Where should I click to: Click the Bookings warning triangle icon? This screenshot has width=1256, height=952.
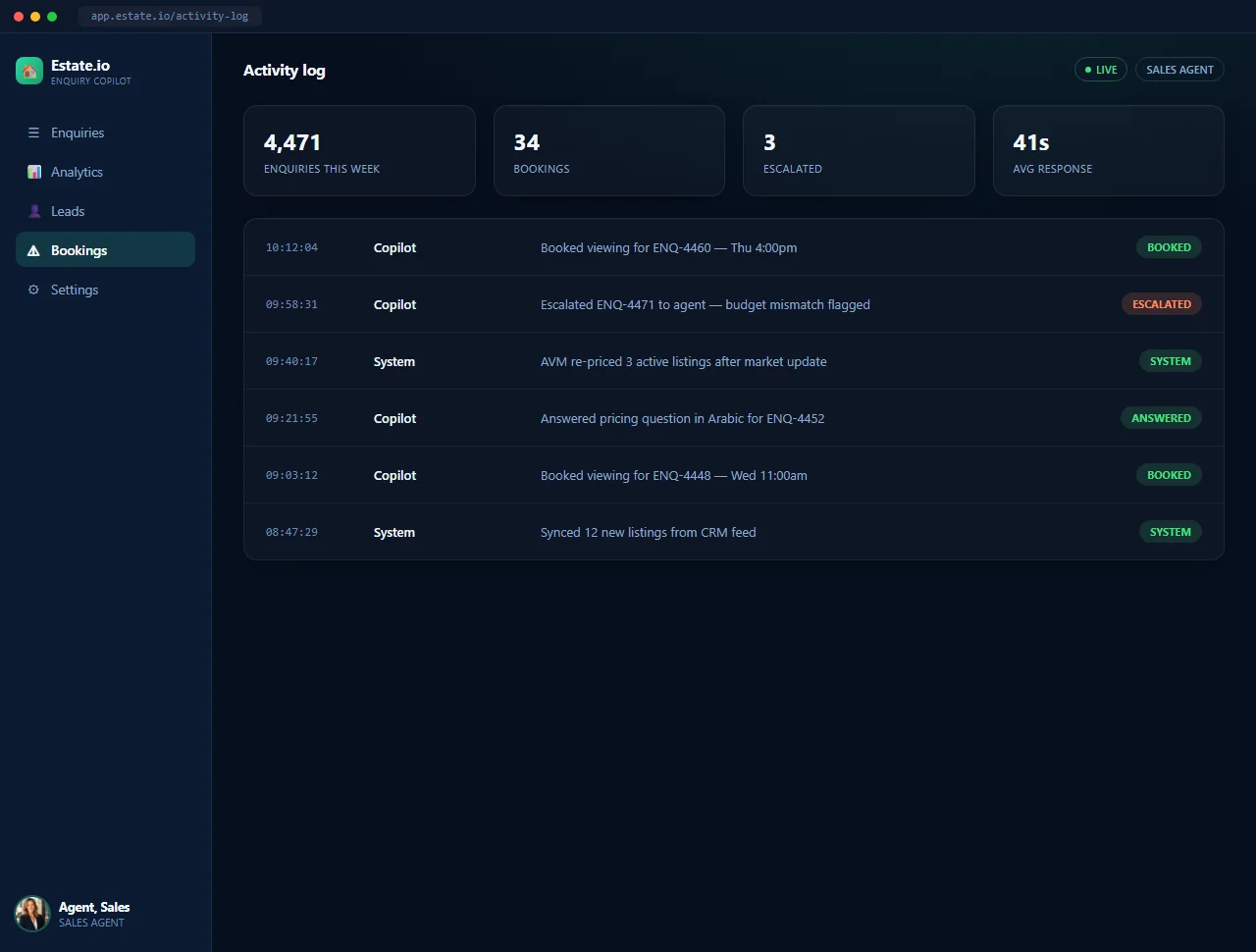[33, 250]
